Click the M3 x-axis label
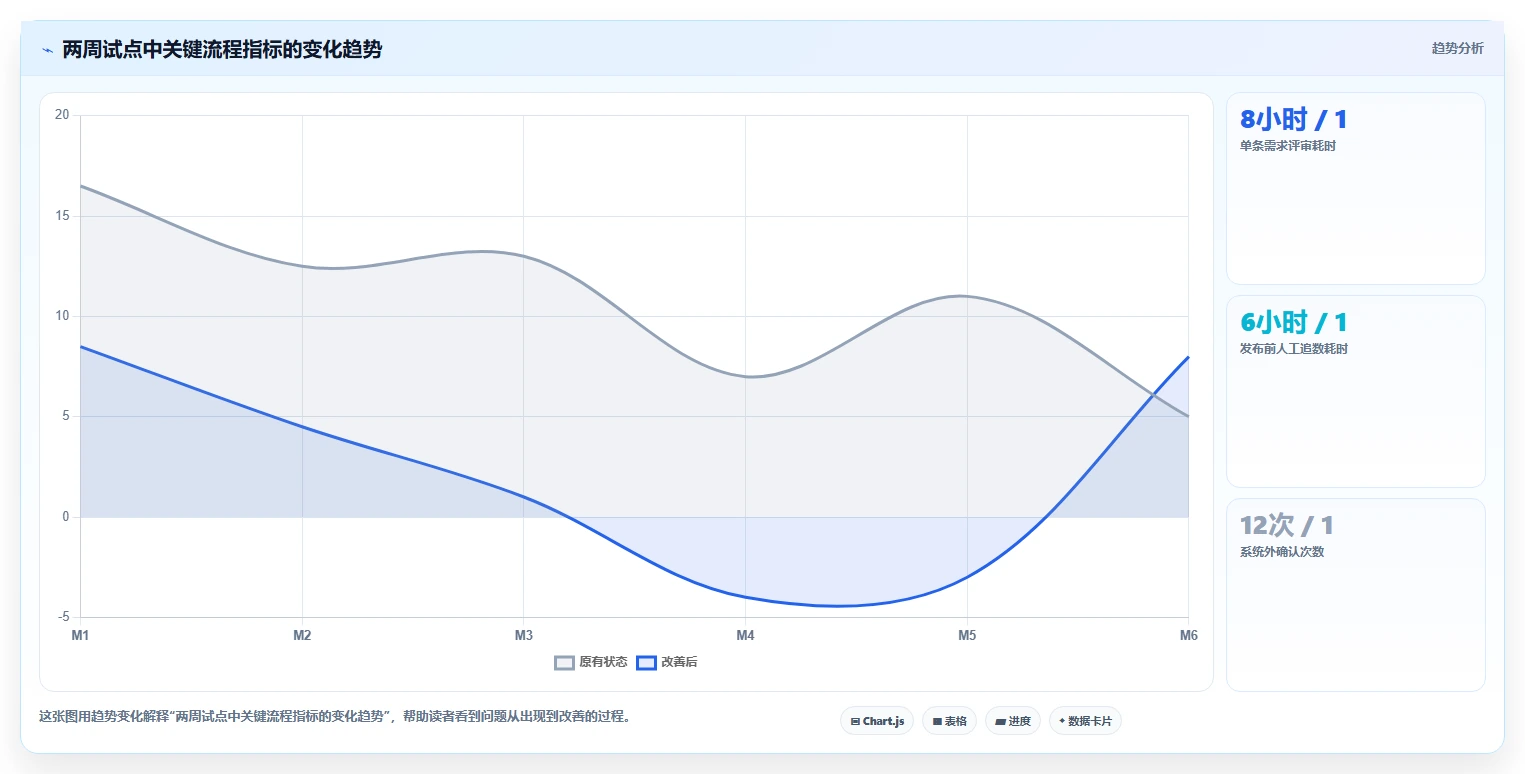Viewport: 1525px width, 774px height. (x=523, y=635)
